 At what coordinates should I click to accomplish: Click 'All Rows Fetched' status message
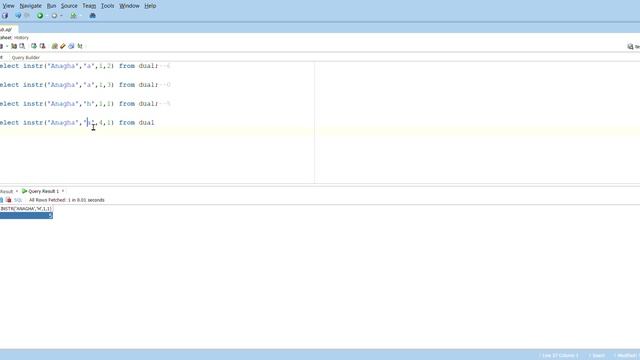point(67,200)
